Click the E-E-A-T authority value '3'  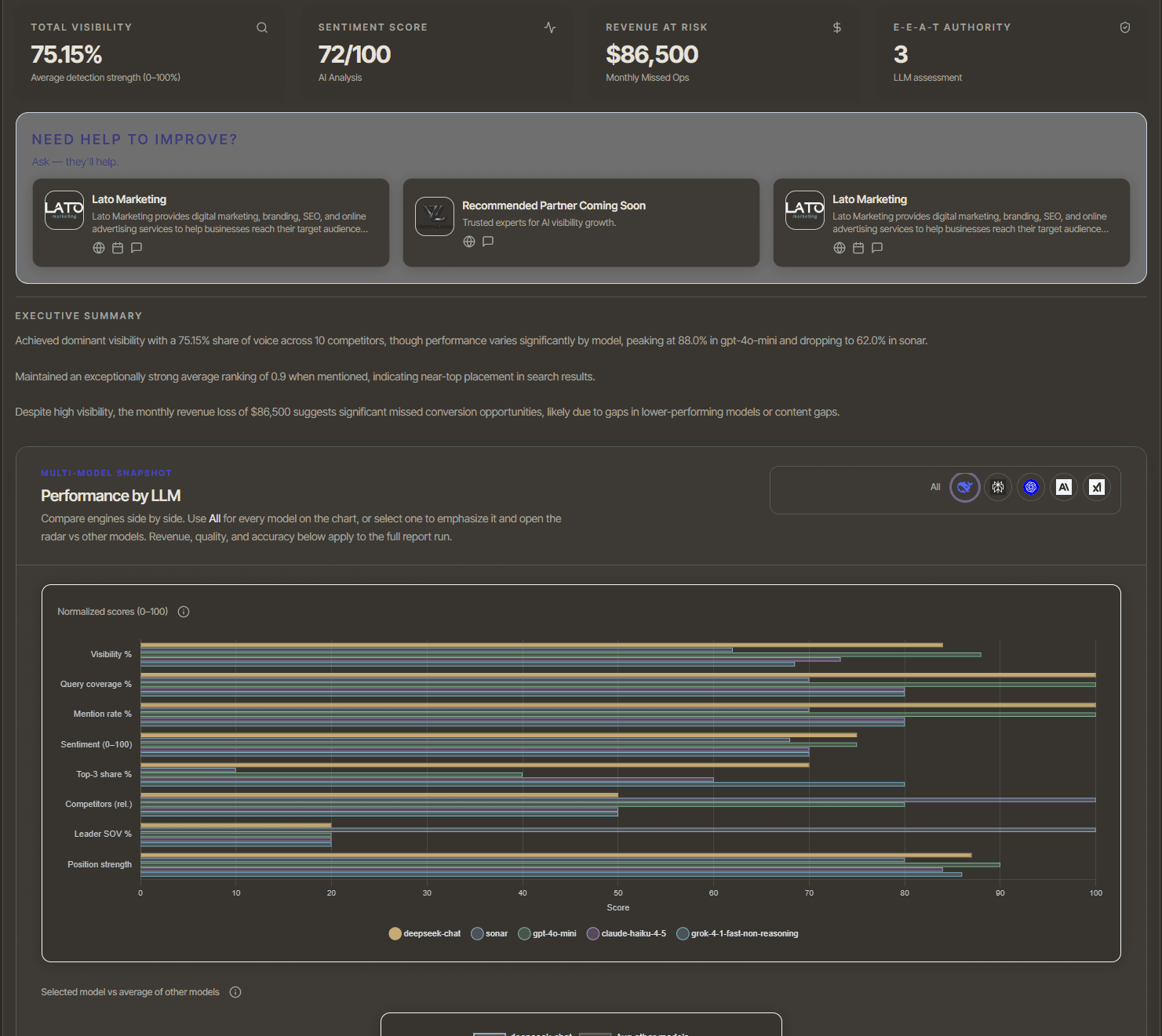[901, 55]
